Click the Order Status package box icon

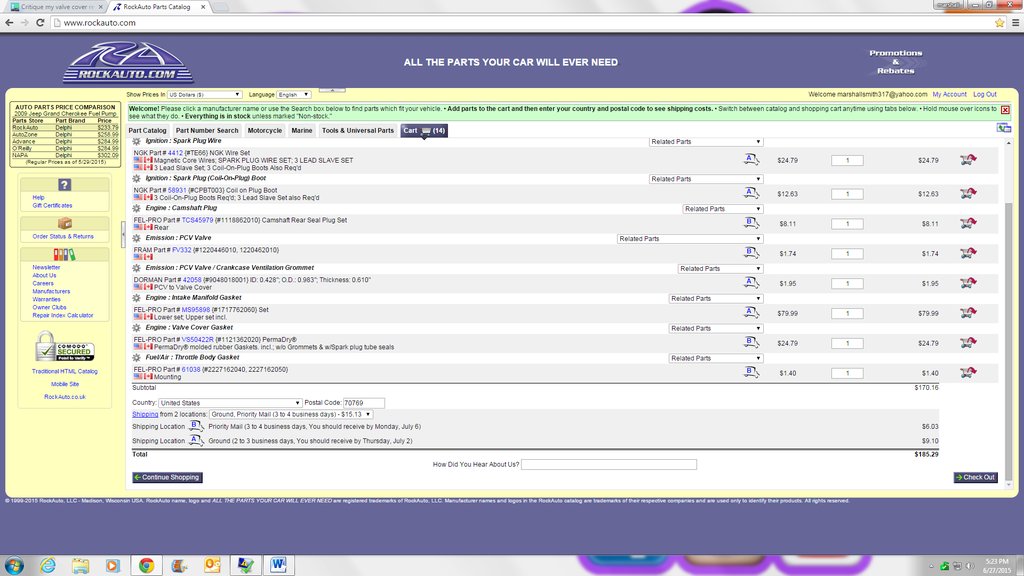click(65, 223)
